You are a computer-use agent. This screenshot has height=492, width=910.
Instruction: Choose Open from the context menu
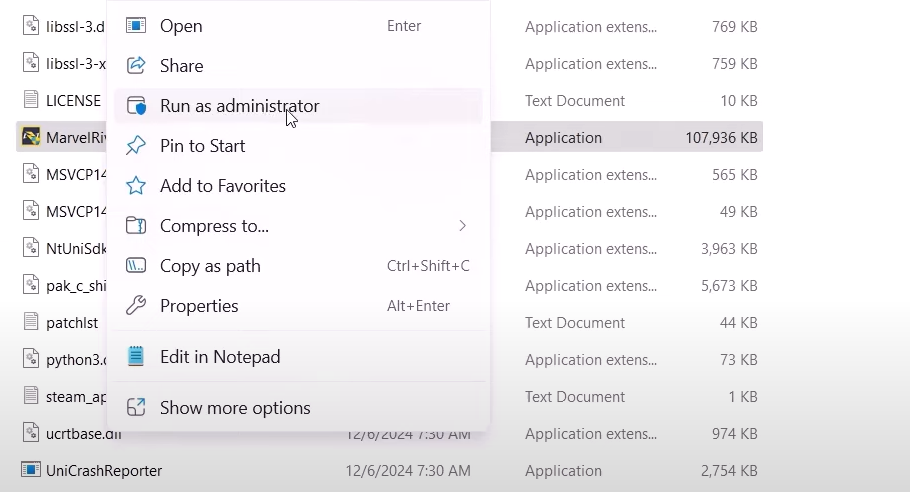coord(181,26)
